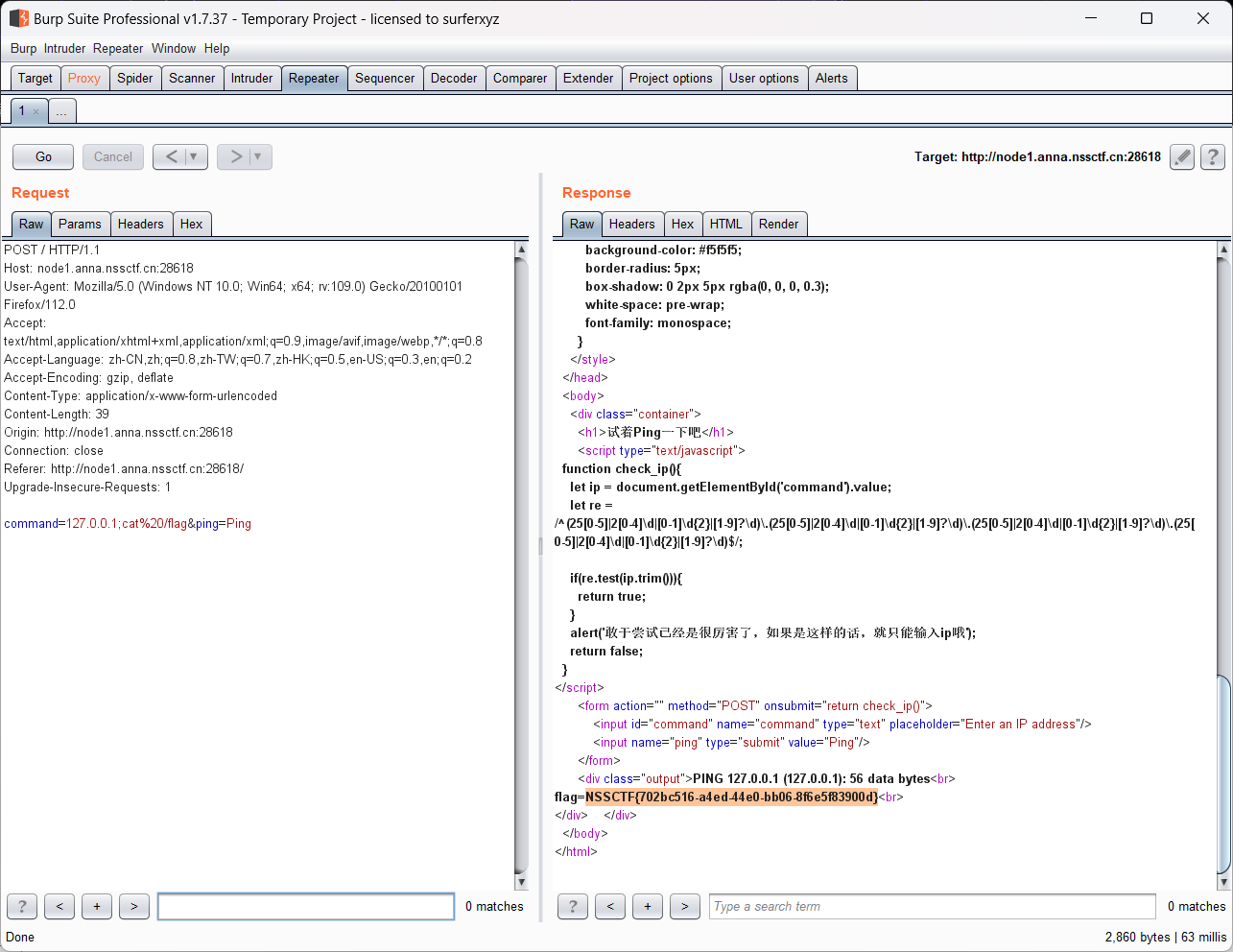The width and height of the screenshot is (1233, 952).
Task: Go to next match in request search
Action: point(134,906)
